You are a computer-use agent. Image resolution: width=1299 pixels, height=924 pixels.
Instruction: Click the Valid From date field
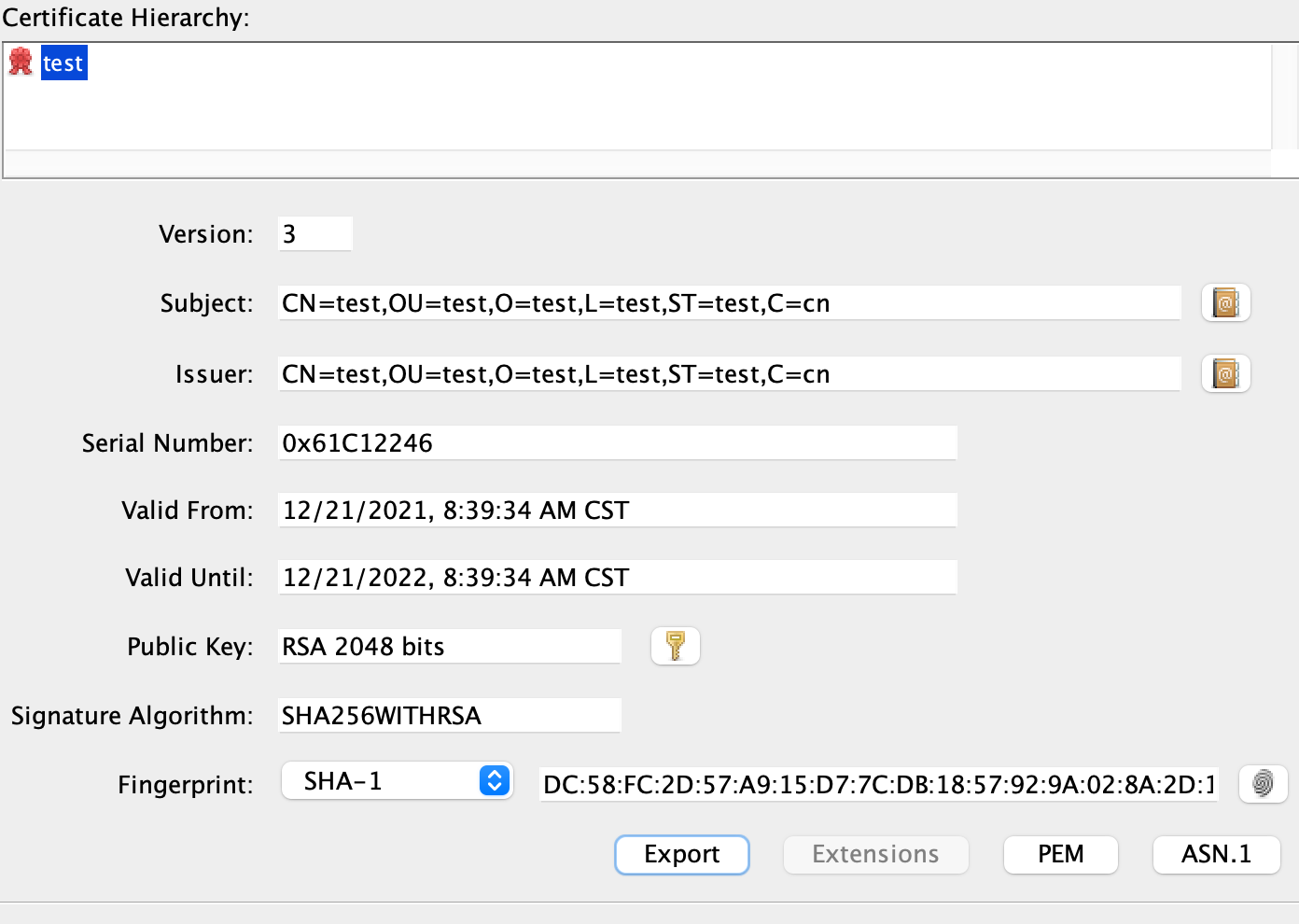[616, 510]
